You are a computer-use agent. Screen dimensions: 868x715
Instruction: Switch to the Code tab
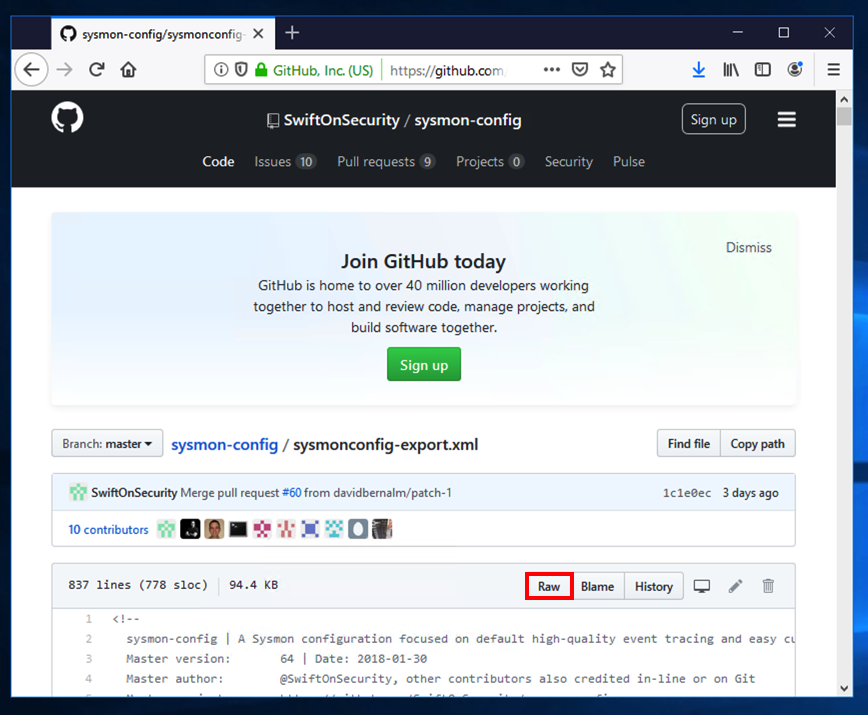coord(218,162)
